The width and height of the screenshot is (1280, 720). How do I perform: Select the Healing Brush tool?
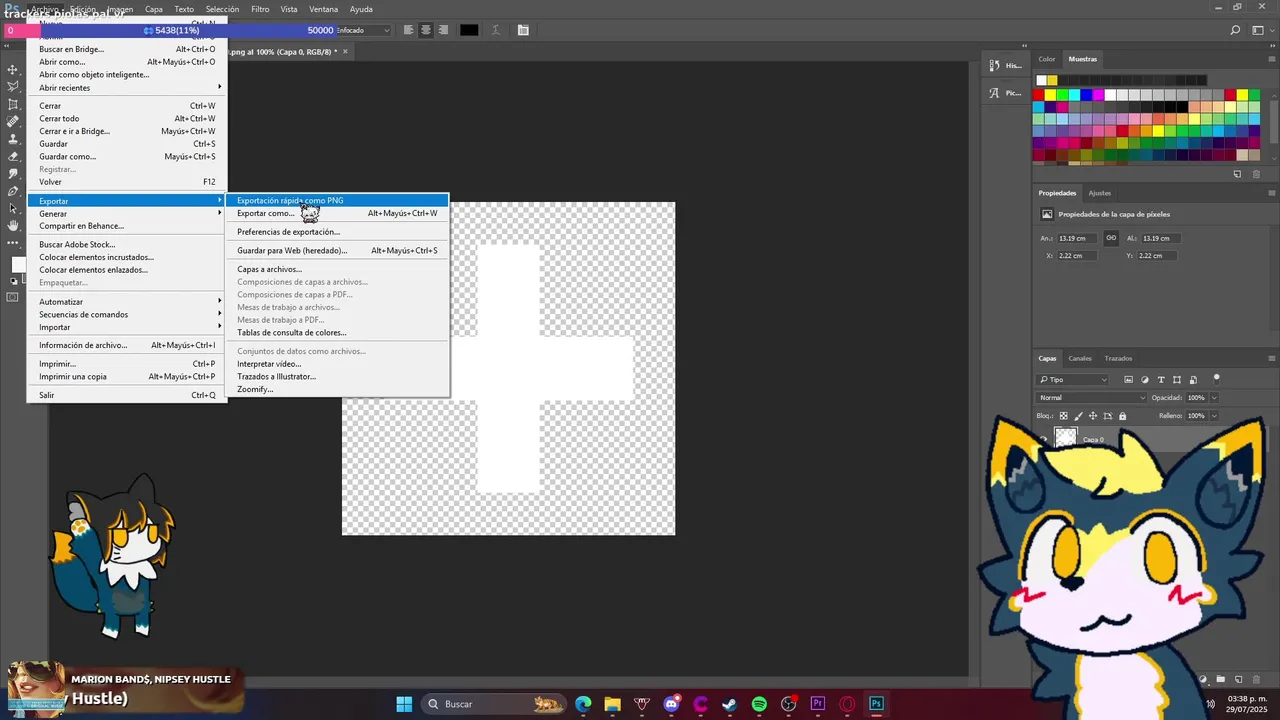(x=13, y=121)
